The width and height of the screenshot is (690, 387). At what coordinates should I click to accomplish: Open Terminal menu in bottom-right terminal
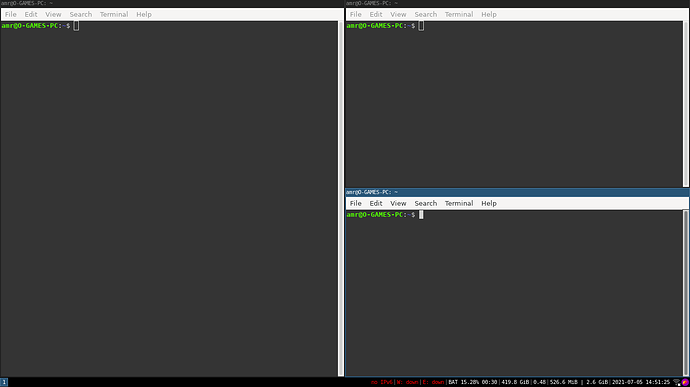459,203
